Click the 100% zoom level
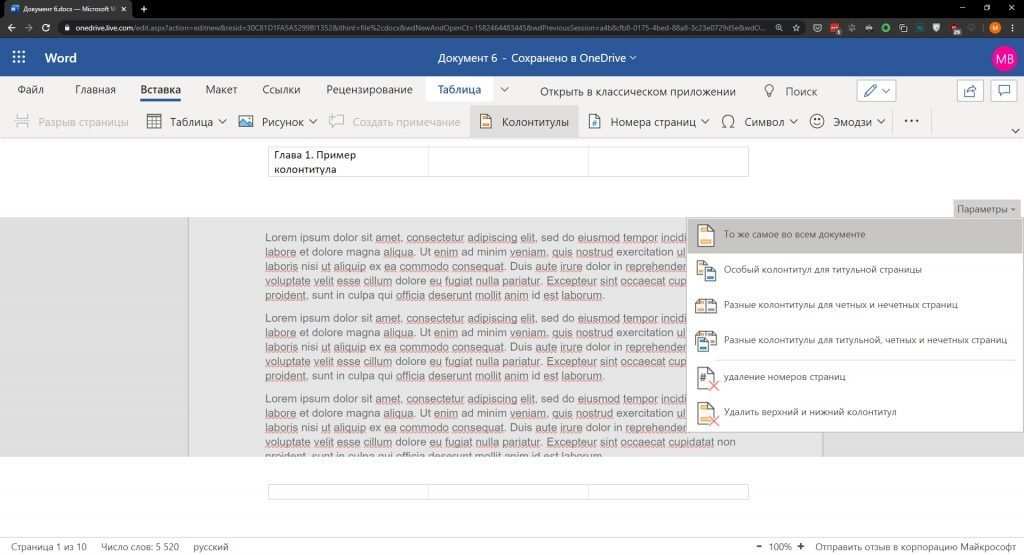Image resolution: width=1024 pixels, height=555 pixels. click(x=780, y=547)
